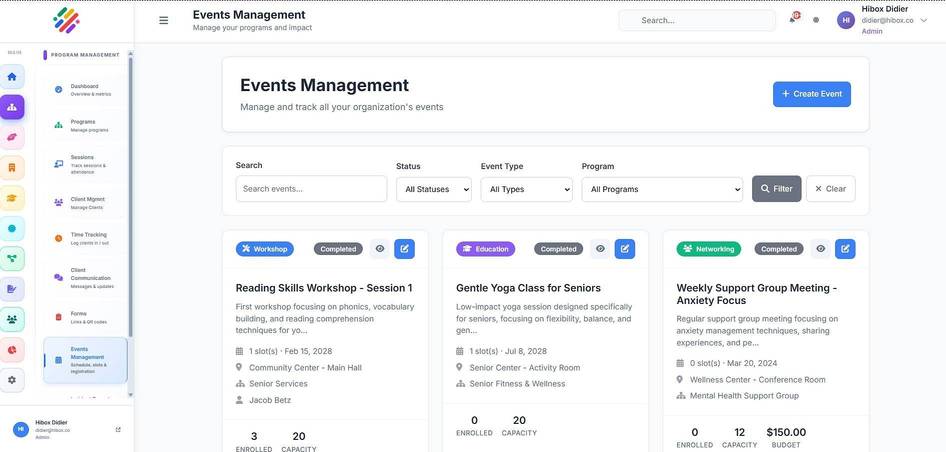This screenshot has height=452, width=946.
Task: Open the orange building rail icon
Action: click(12, 168)
